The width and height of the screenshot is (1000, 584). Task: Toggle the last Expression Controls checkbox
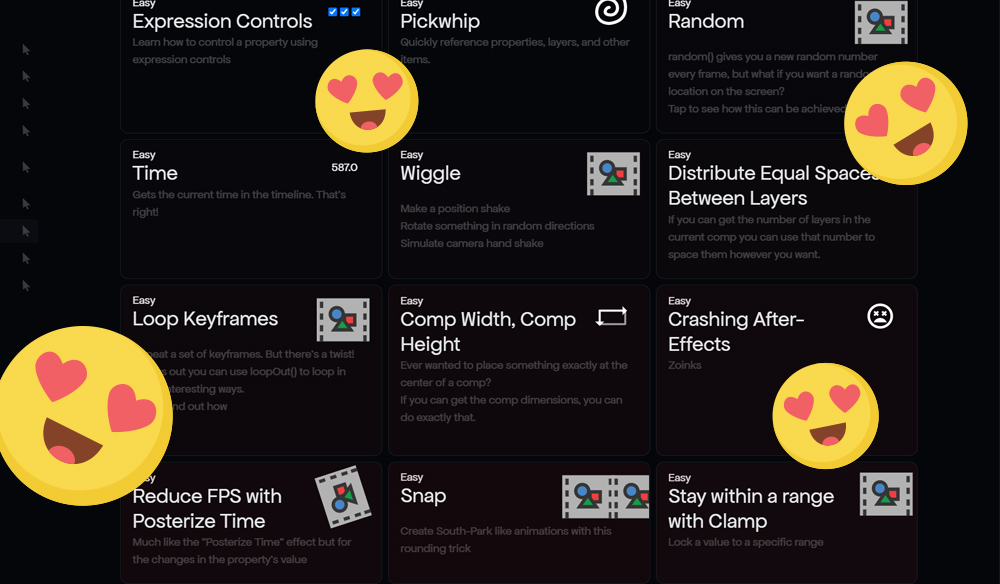[356, 11]
